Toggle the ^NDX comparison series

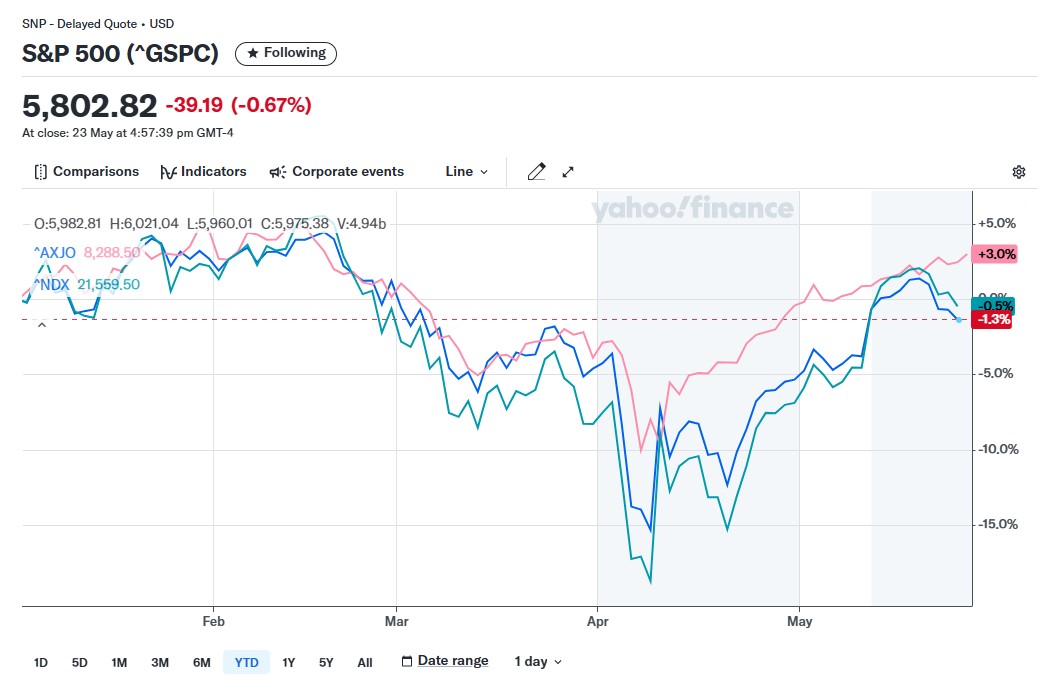coord(50,285)
